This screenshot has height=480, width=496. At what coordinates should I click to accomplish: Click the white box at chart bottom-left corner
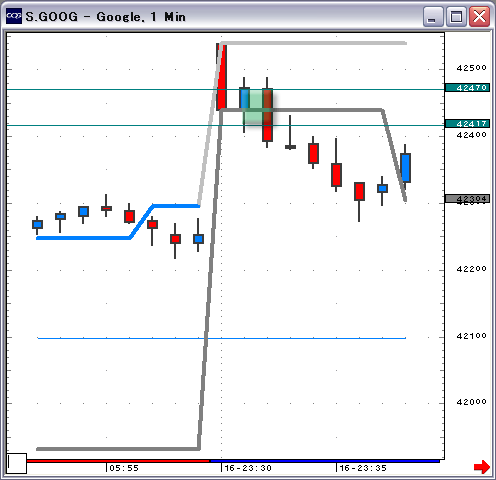[17, 463]
